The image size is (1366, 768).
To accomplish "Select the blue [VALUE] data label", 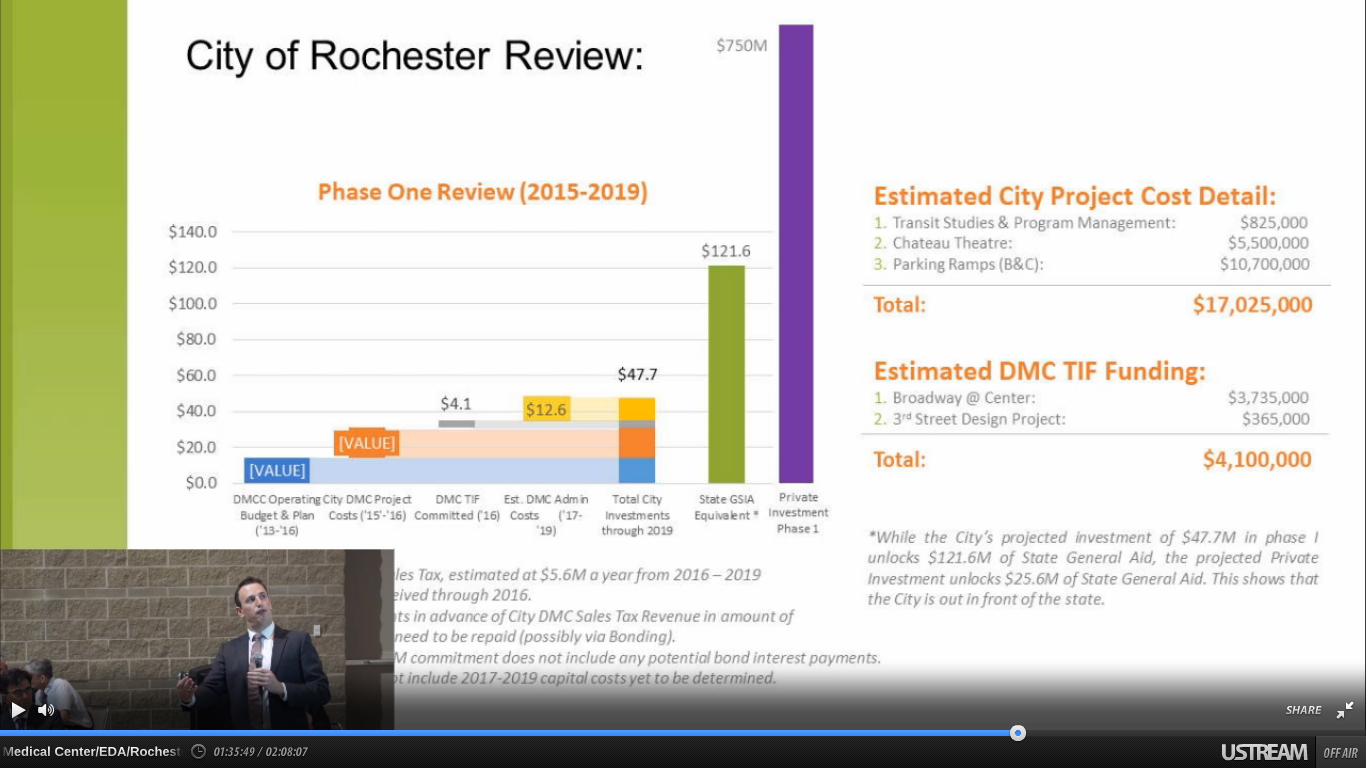I will click(277, 470).
